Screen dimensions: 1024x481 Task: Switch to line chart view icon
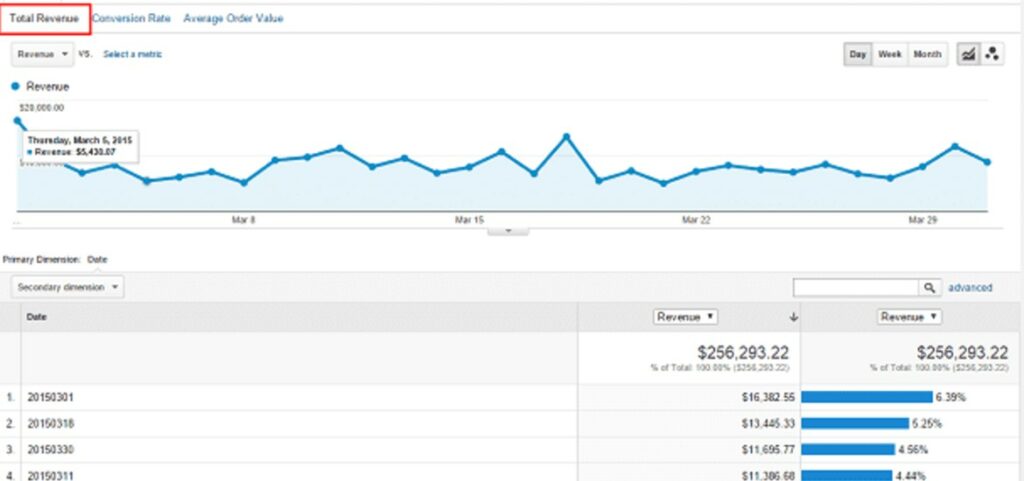tap(968, 54)
